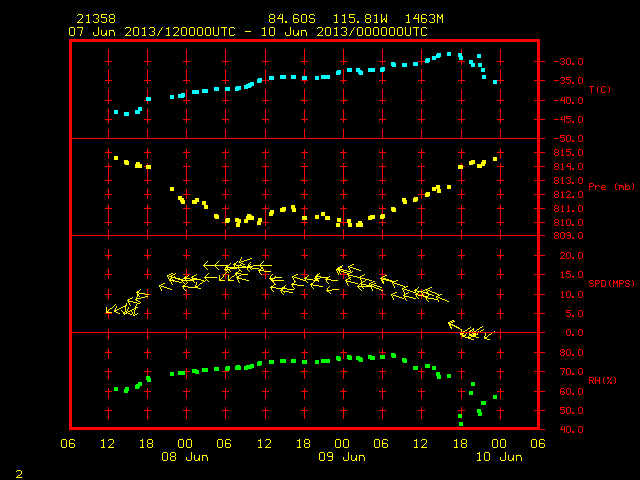Click the 1463M elevation text

(x=424, y=19)
